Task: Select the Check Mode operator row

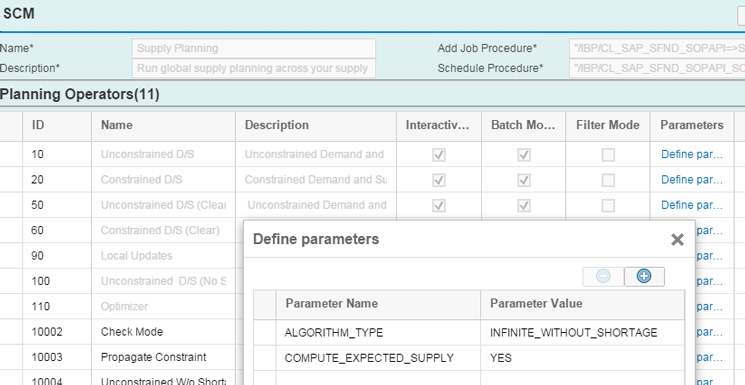Action: pyautogui.click(x=122, y=332)
